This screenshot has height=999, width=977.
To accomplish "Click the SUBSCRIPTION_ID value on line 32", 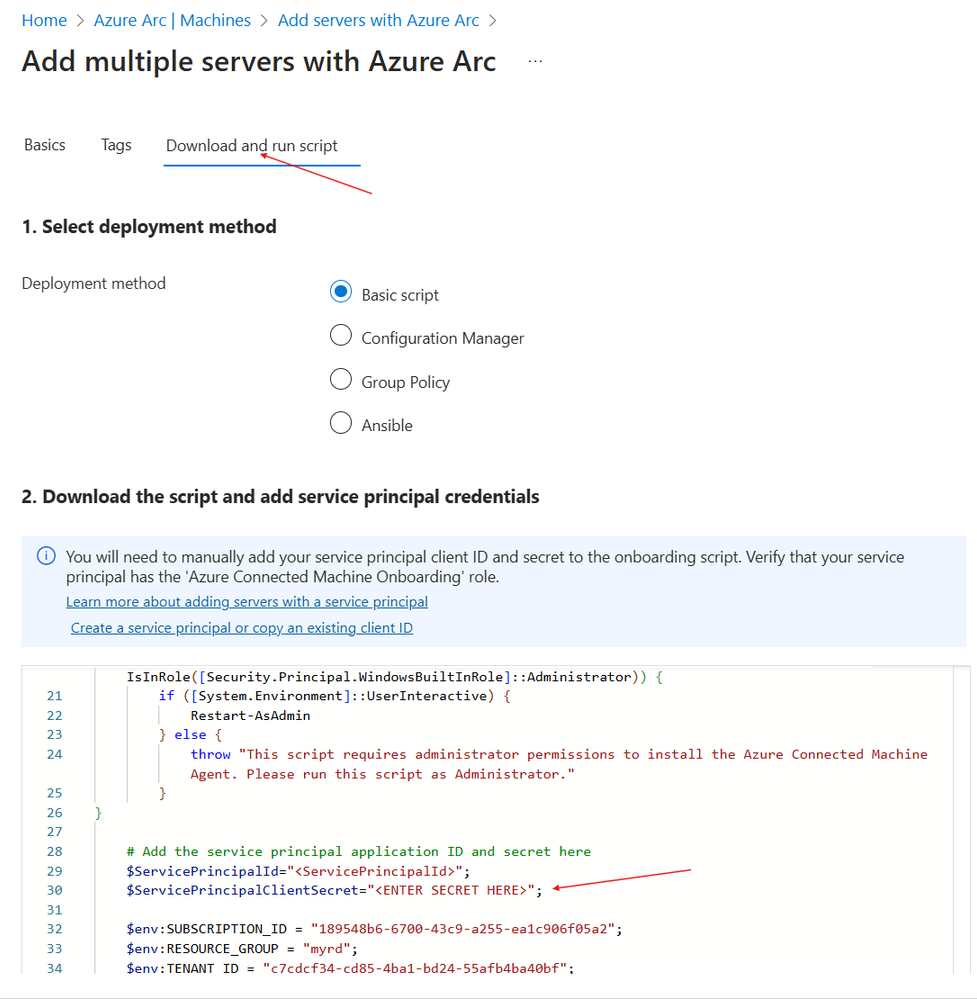I will pos(463,929).
